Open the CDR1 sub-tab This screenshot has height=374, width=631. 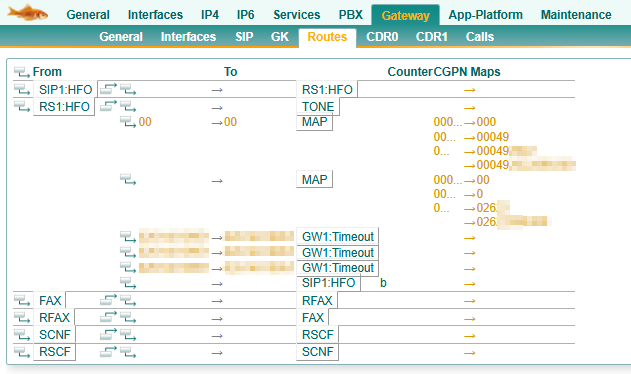tap(431, 37)
